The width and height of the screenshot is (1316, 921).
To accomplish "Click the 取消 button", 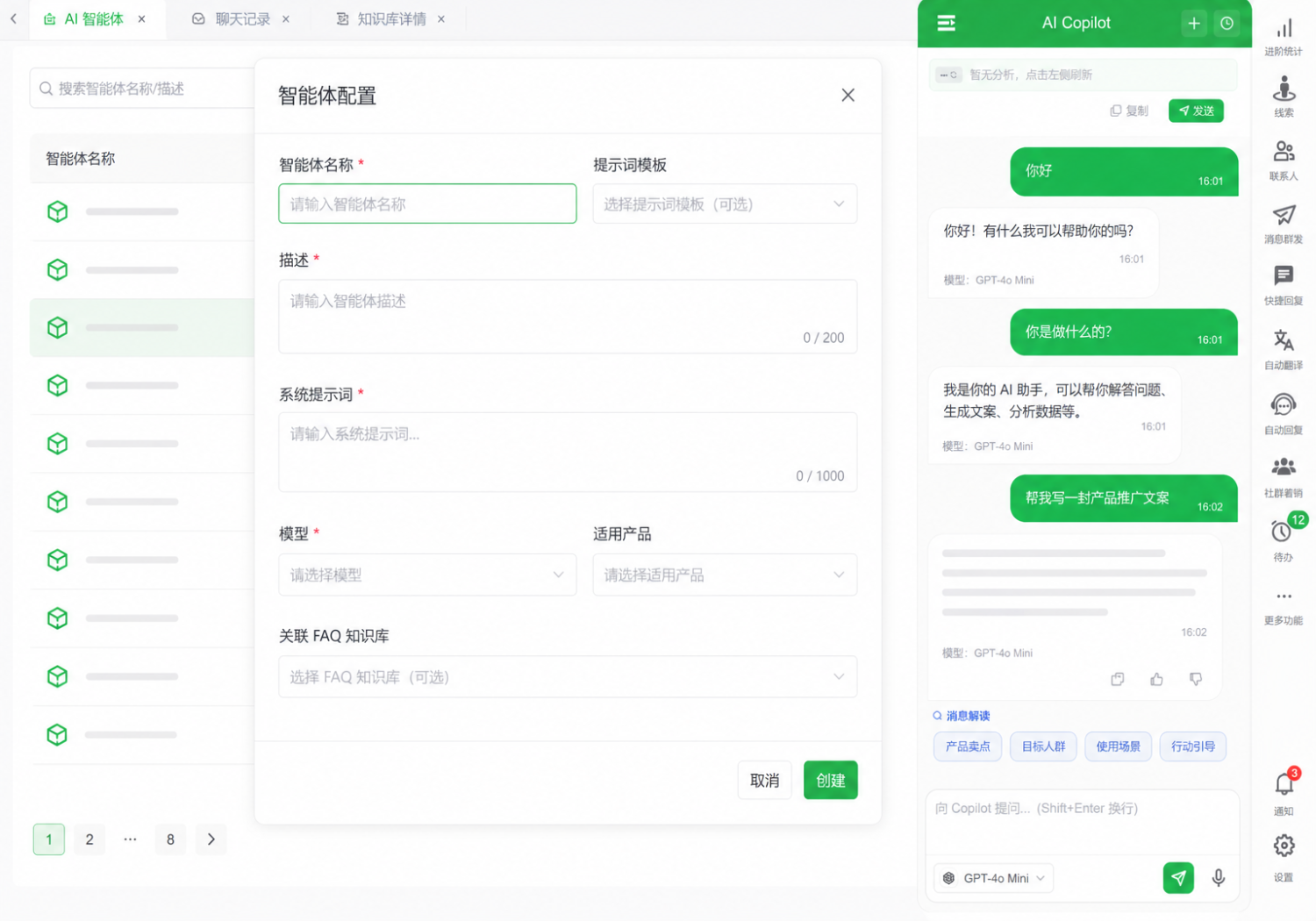I will [764, 780].
